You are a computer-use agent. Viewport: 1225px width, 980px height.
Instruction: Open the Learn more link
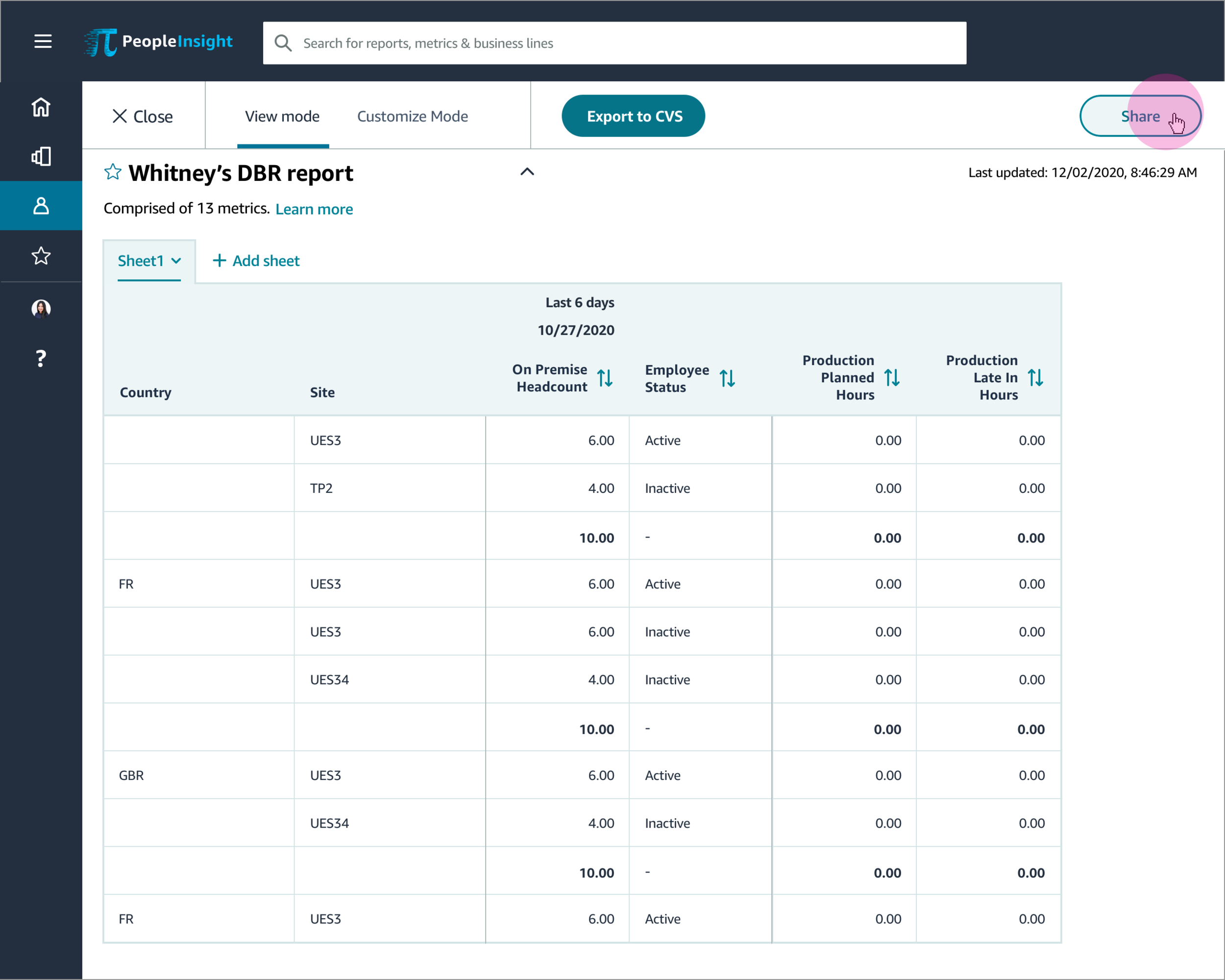(x=314, y=209)
